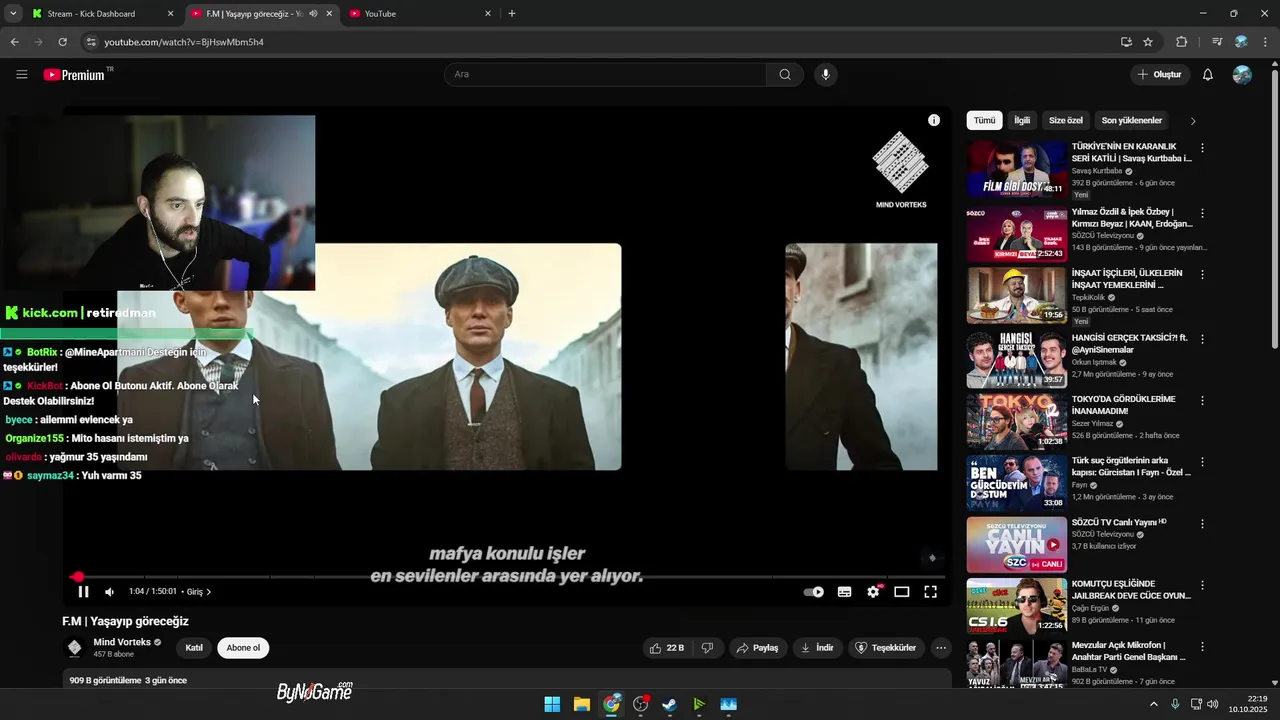Open options for Hangisi Gerçek Taksici video
The image size is (1280, 720).
(1202, 339)
